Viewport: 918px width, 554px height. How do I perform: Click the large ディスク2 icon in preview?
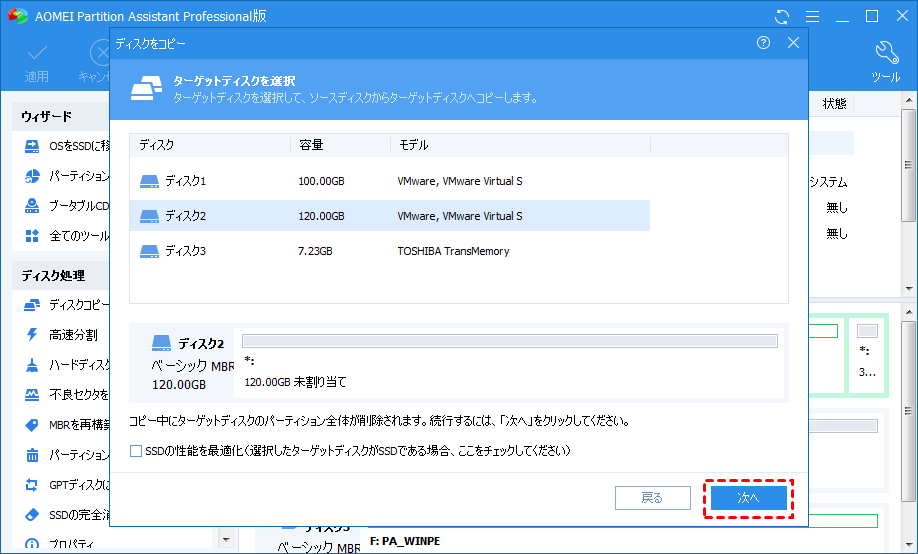(x=161, y=343)
